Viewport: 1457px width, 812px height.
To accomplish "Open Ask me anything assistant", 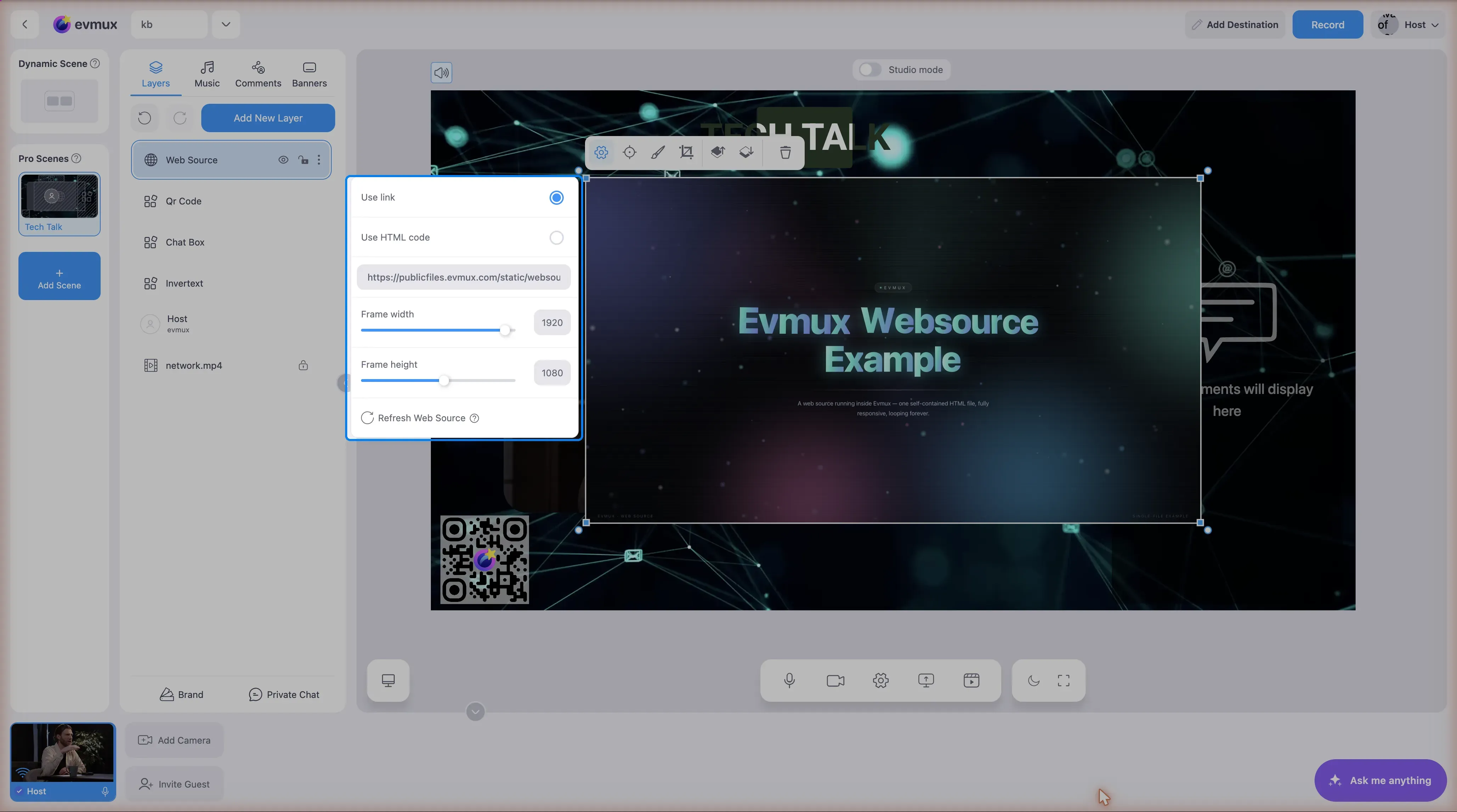I will click(x=1381, y=780).
